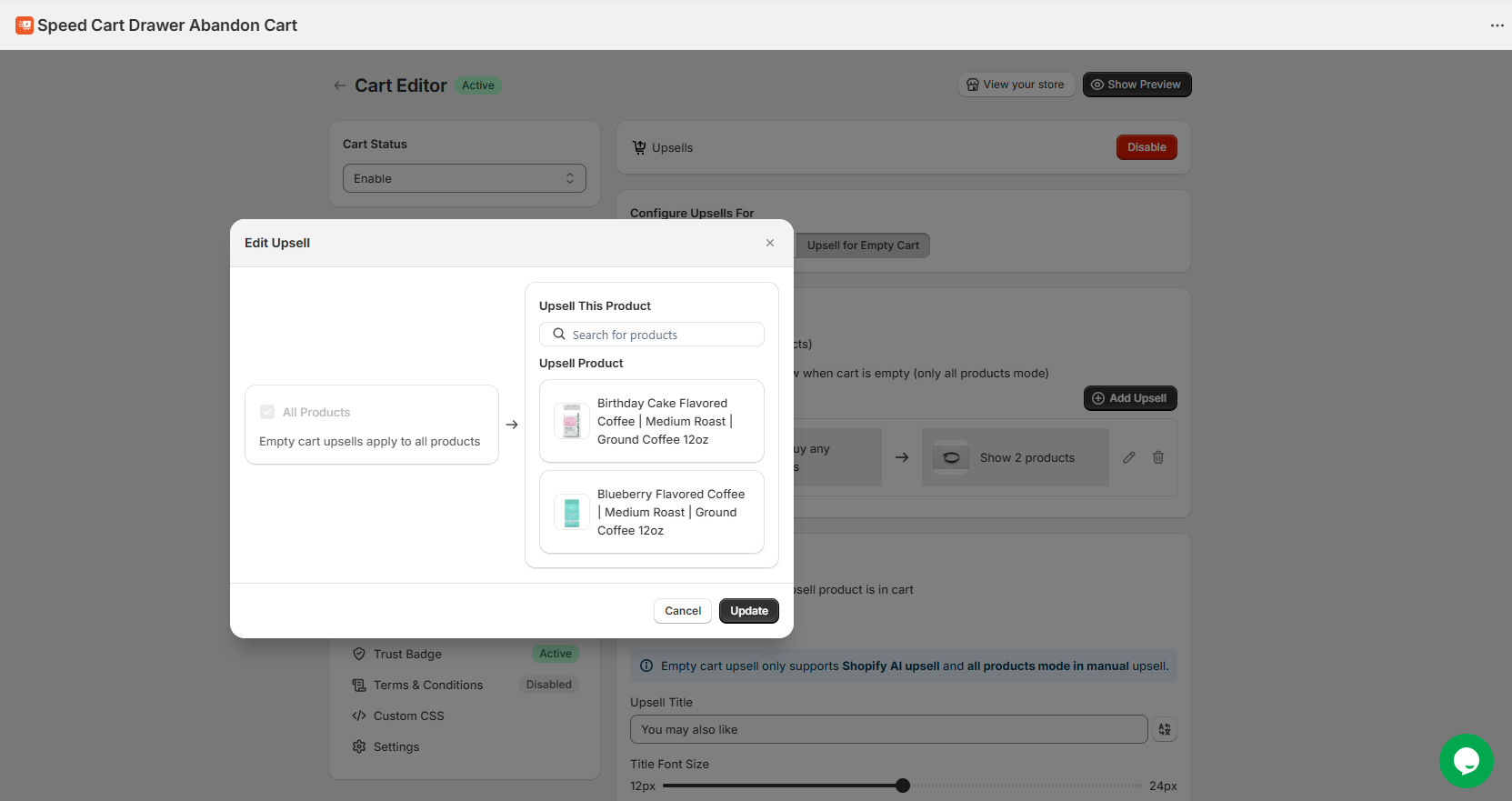Click the Update button

[748, 611]
